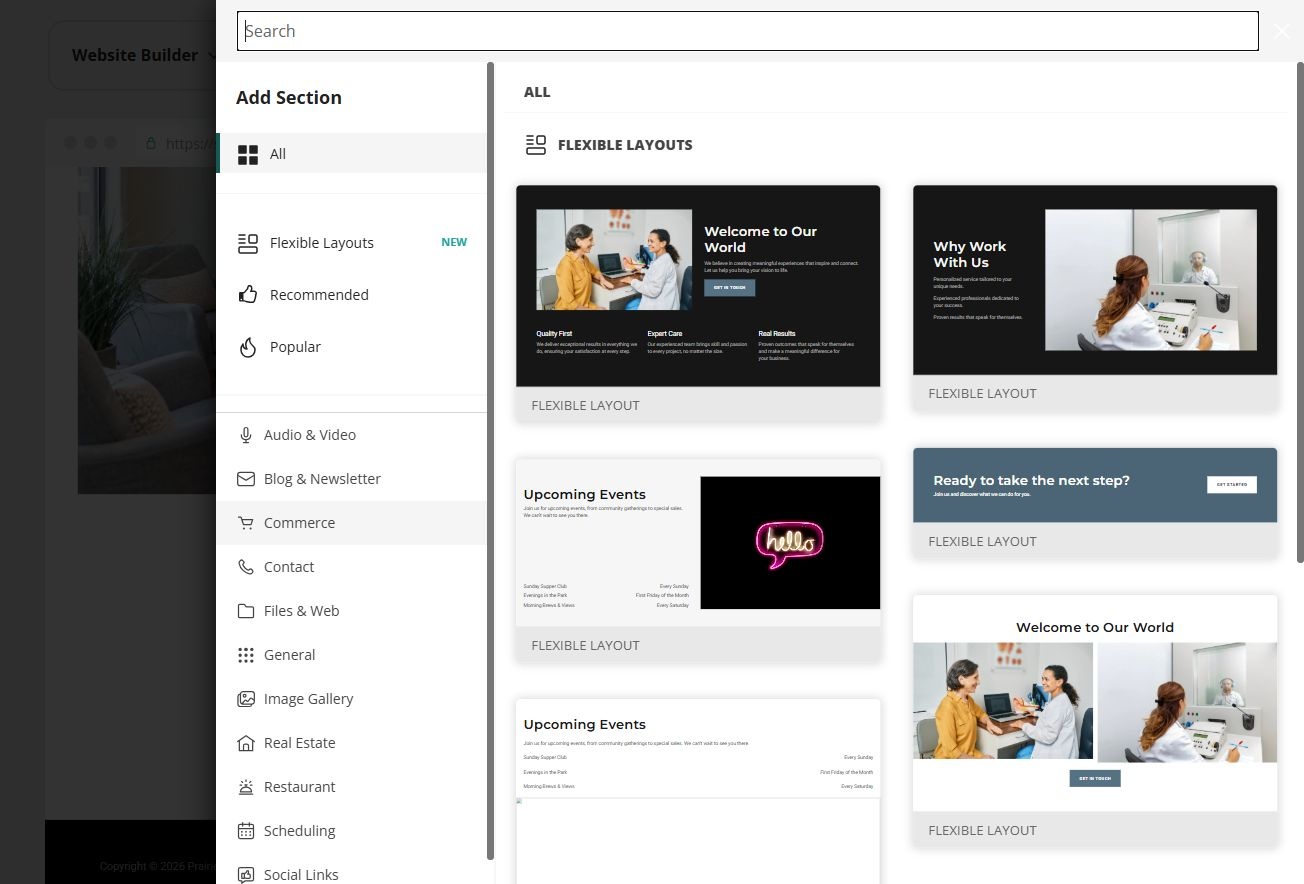Viewport: 1304px width, 884px height.
Task: Click the Scheduling calendar icon
Action: [x=246, y=831]
